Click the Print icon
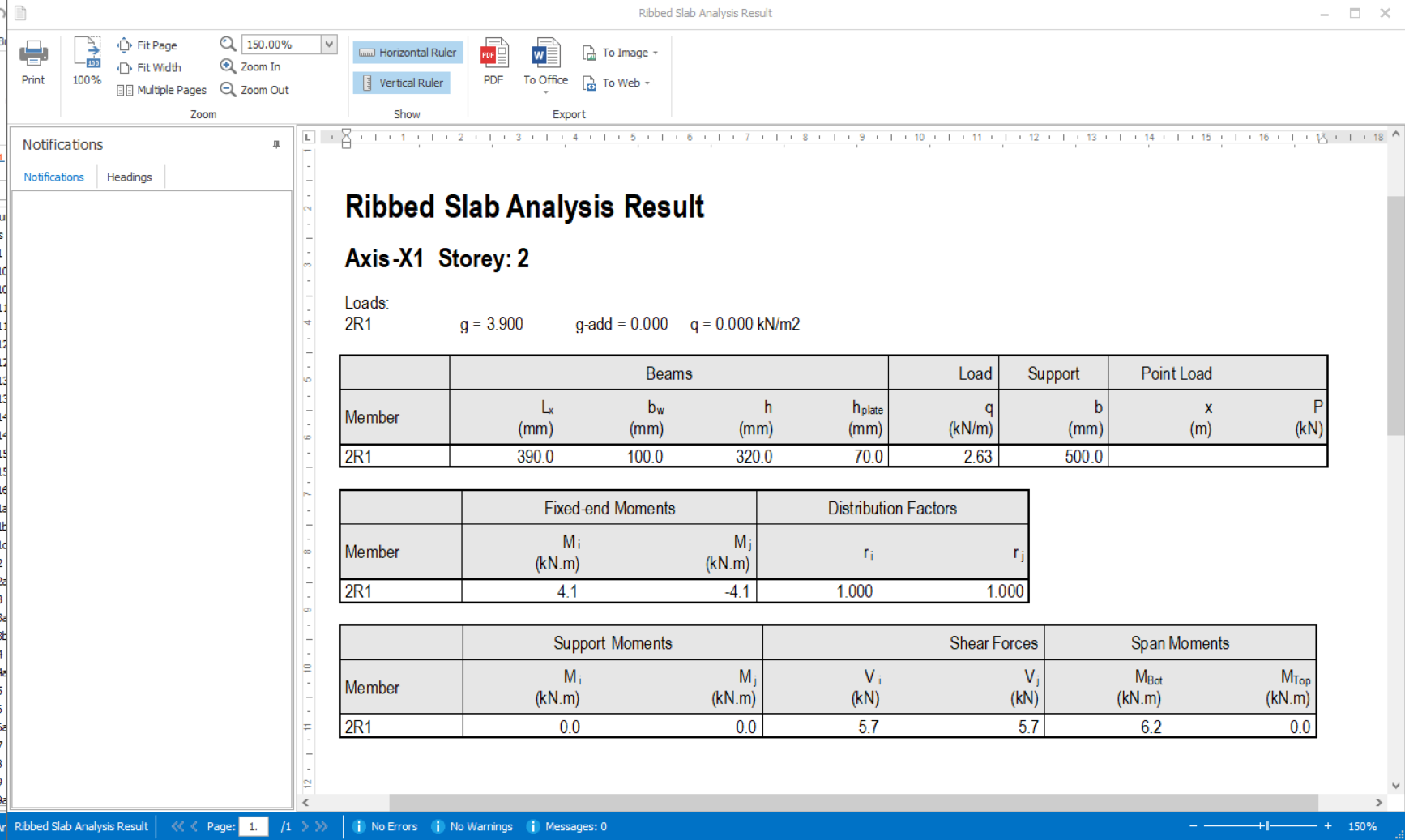The width and height of the screenshot is (1405, 840). point(33,53)
